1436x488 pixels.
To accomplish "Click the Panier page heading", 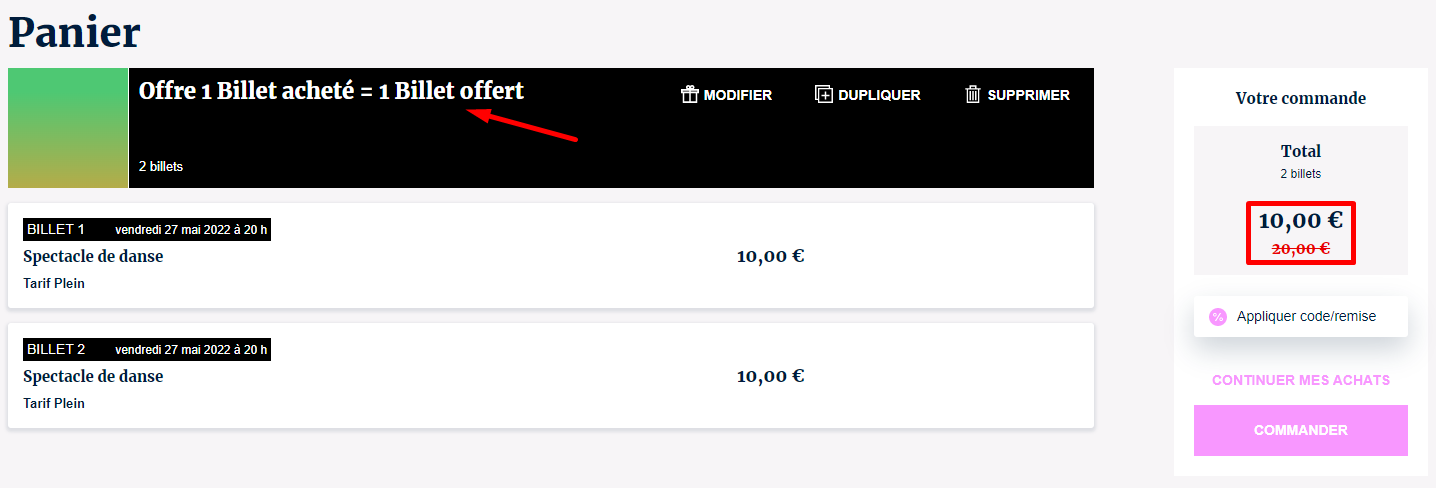I will [75, 33].
